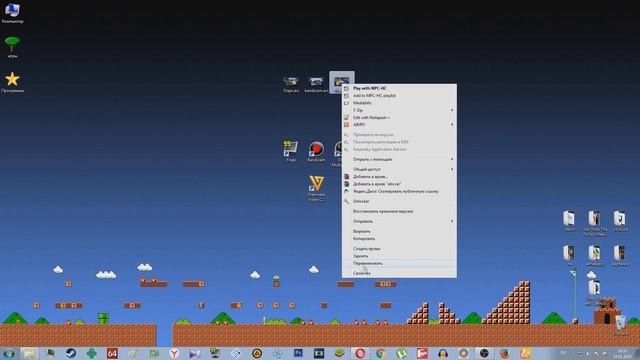Choose Add to MPC-HC playlist
Image resolution: width=640 pixels, height=360 pixels.
[399, 96]
